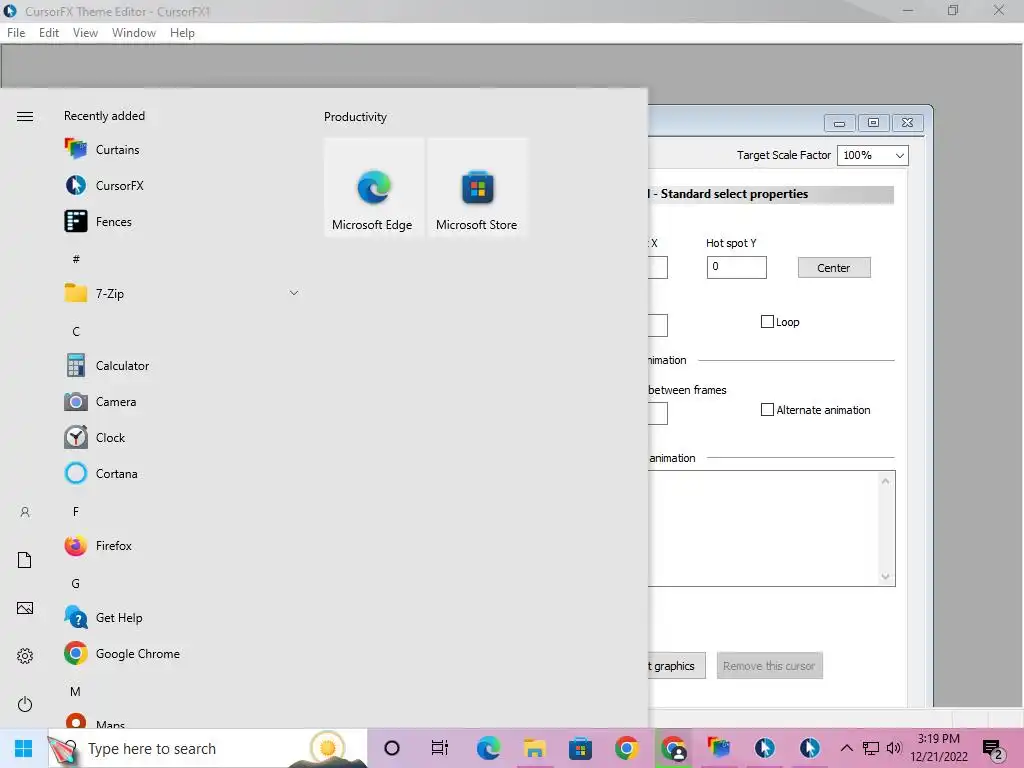Image resolution: width=1024 pixels, height=768 pixels.
Task: Click the partially visible graphics button
Action: point(677,665)
